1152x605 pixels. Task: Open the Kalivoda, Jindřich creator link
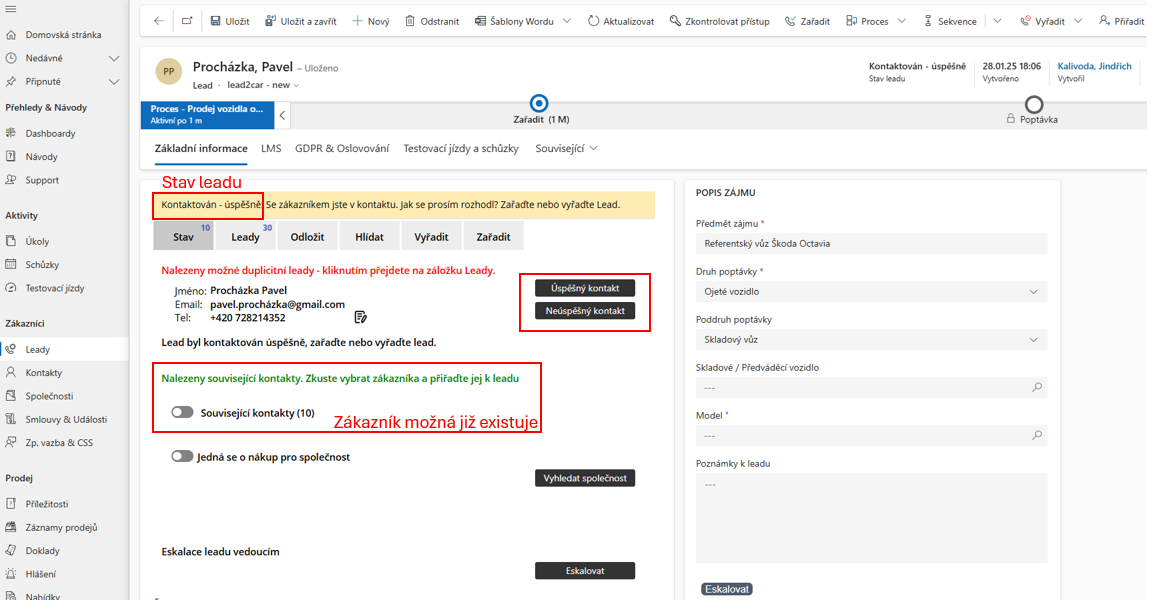1094,66
